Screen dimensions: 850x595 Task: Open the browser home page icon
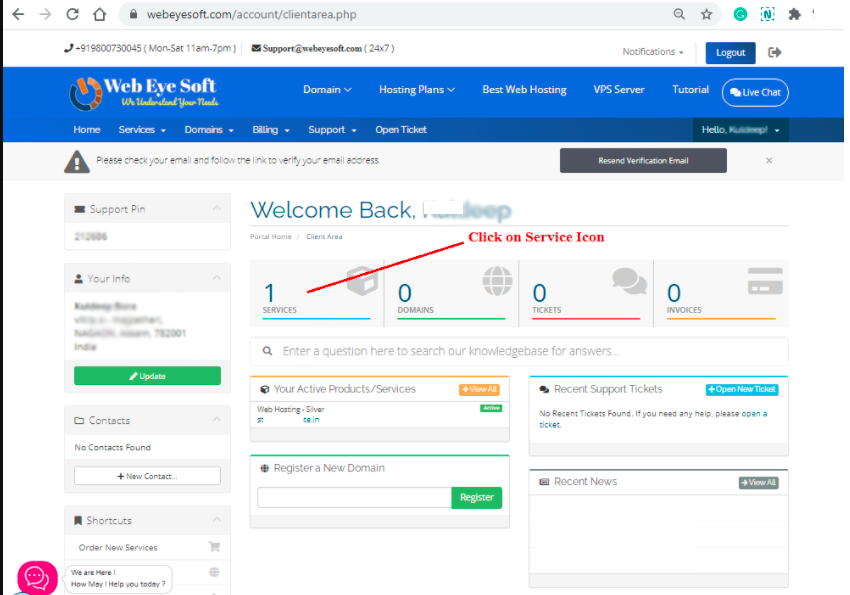pyautogui.click(x=100, y=14)
